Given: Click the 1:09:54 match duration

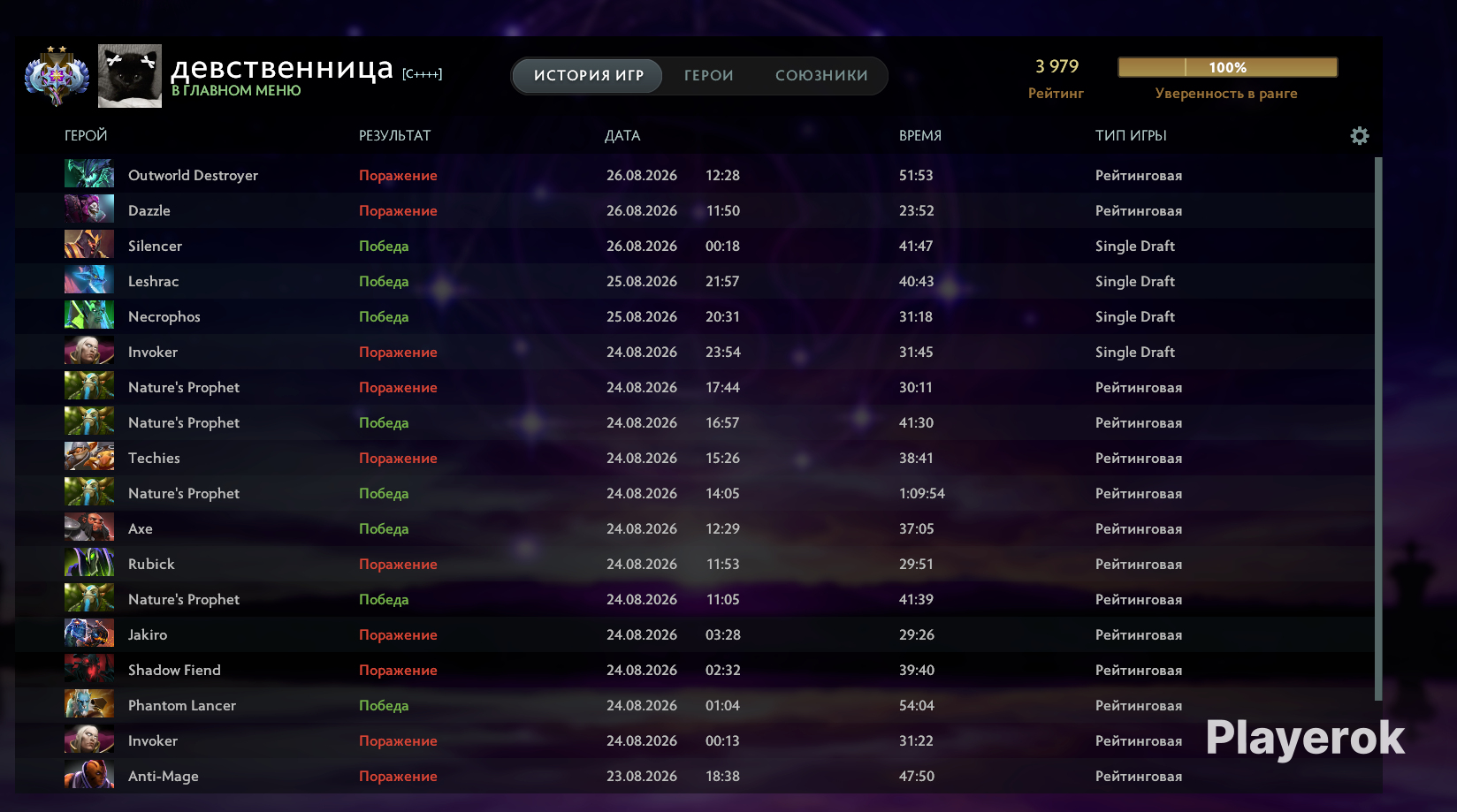Looking at the screenshot, I should [x=922, y=493].
